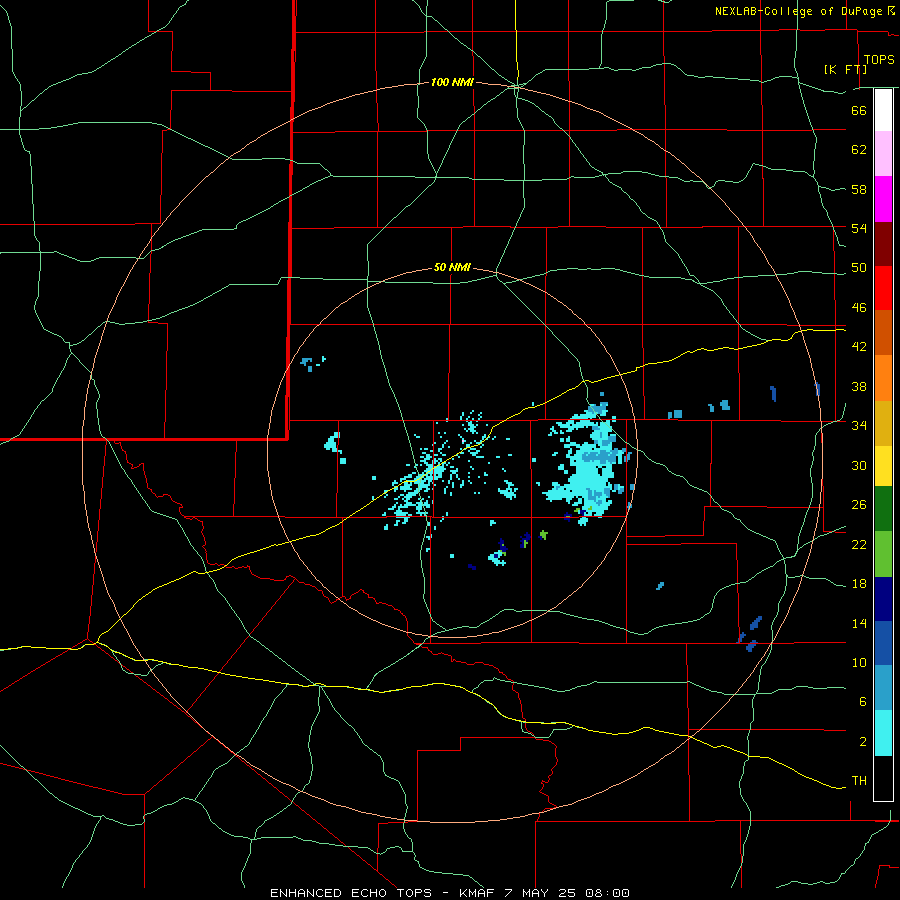Click the gold 34 legend swatch
Viewport: 900px width, 900px height.
tap(883, 423)
